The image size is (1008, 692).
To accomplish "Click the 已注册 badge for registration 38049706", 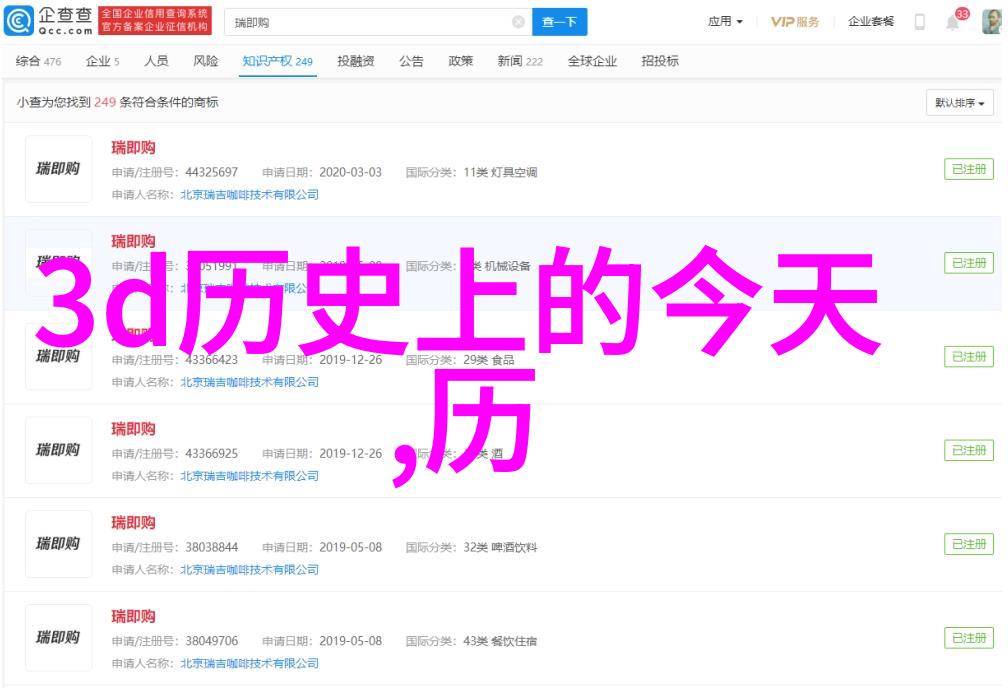I will pos(969,638).
